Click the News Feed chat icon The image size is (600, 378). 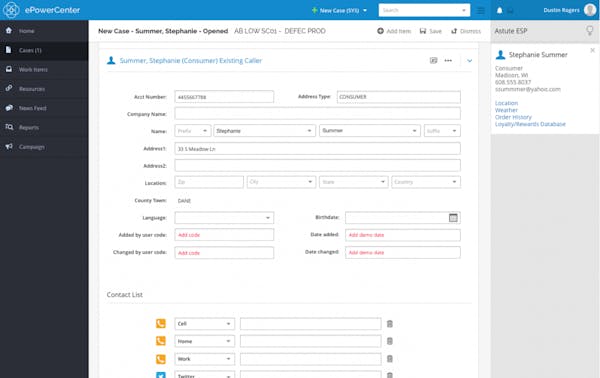[9, 108]
